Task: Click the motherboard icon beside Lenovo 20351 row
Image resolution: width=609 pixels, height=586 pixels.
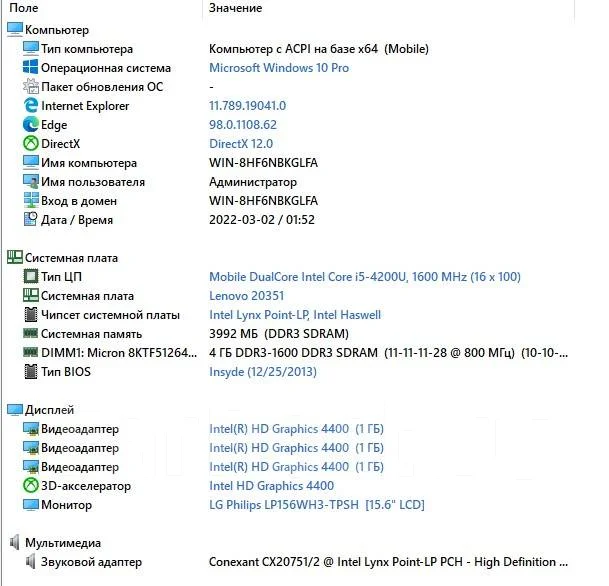Action: [x=31, y=296]
